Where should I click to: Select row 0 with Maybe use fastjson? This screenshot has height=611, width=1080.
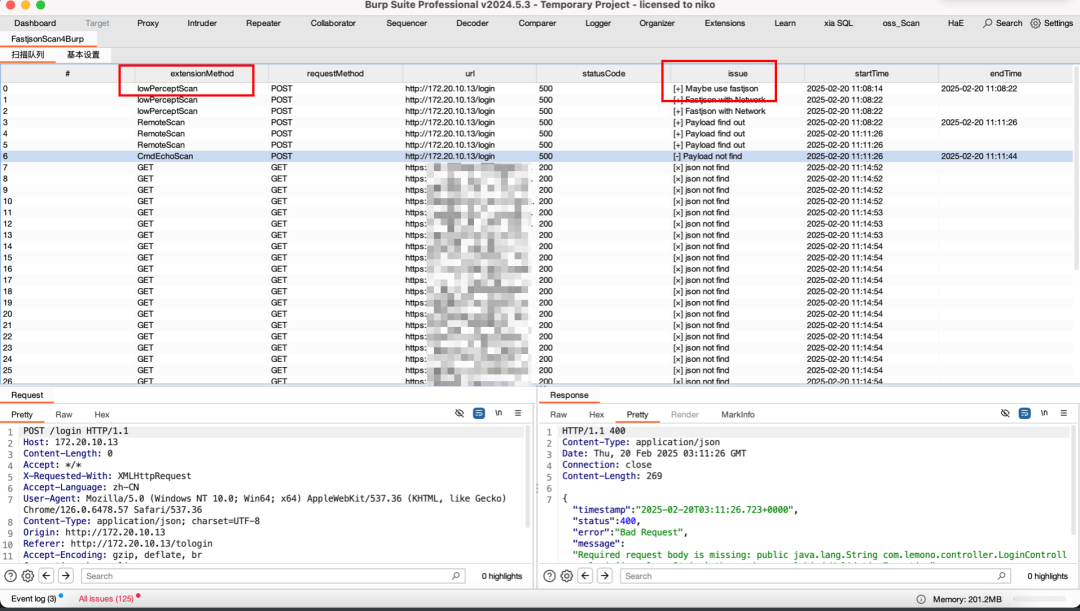[x=537, y=88]
